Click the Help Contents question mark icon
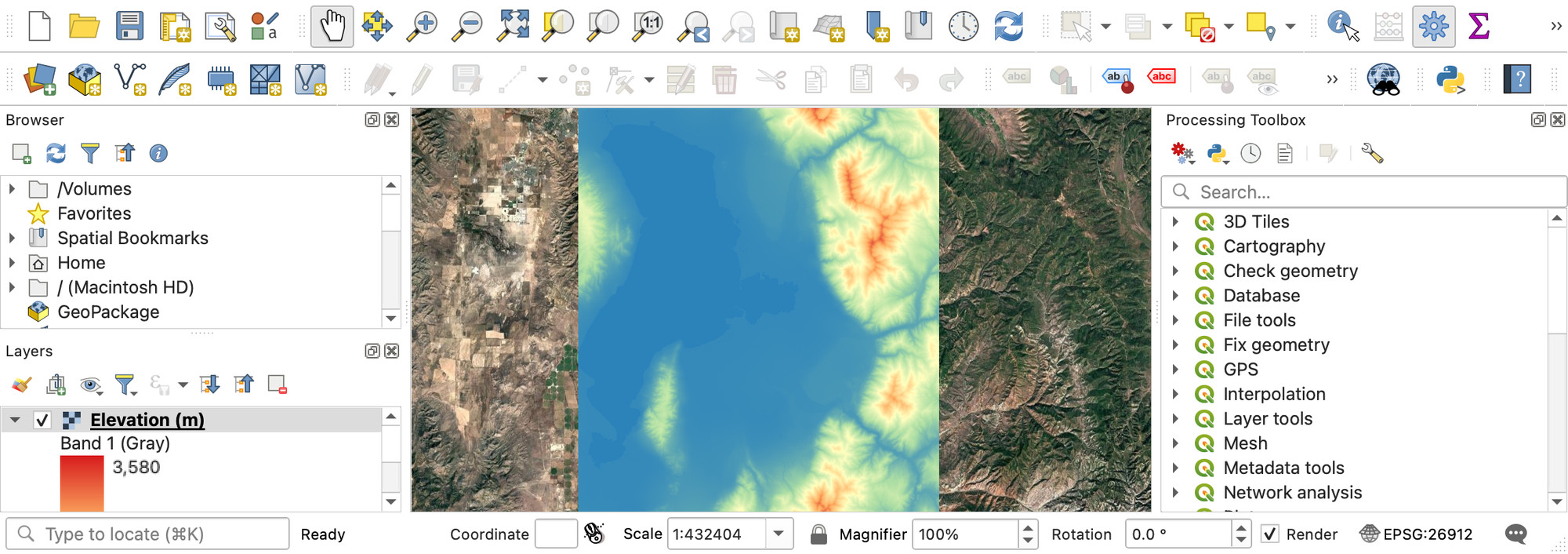The image size is (1568, 554). tap(1518, 79)
